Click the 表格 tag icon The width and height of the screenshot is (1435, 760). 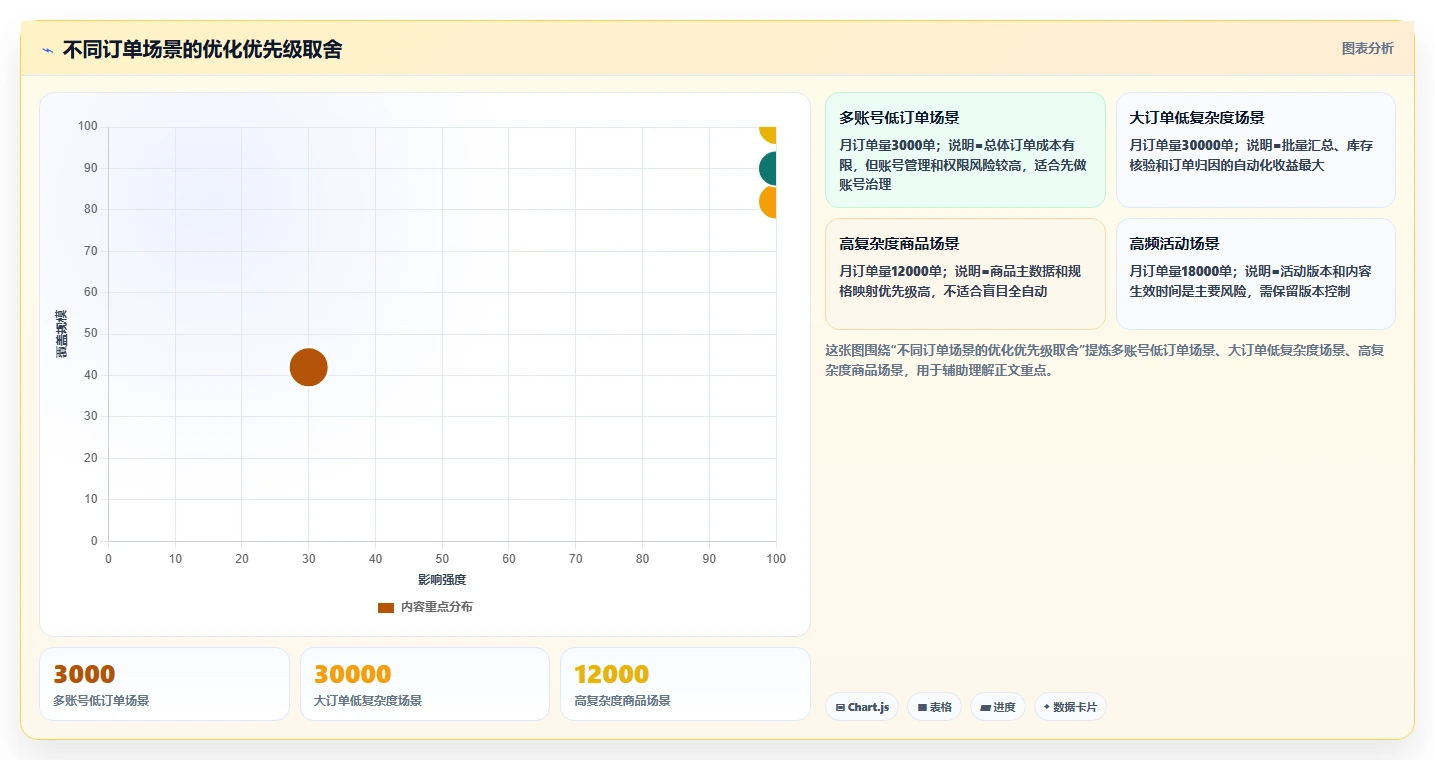point(922,707)
